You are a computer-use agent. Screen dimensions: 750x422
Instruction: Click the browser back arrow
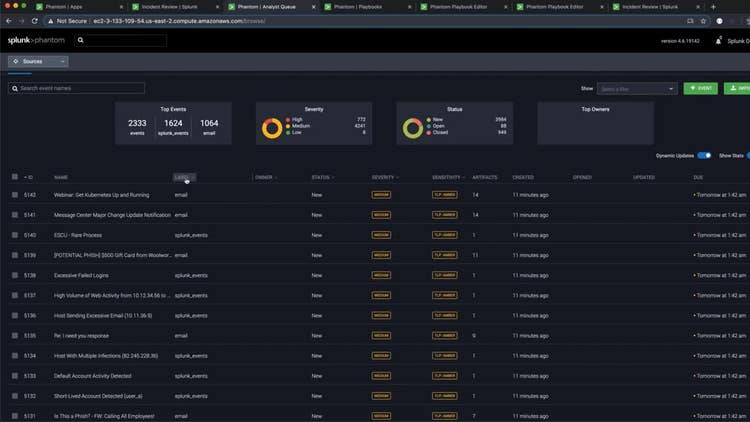(8, 20)
